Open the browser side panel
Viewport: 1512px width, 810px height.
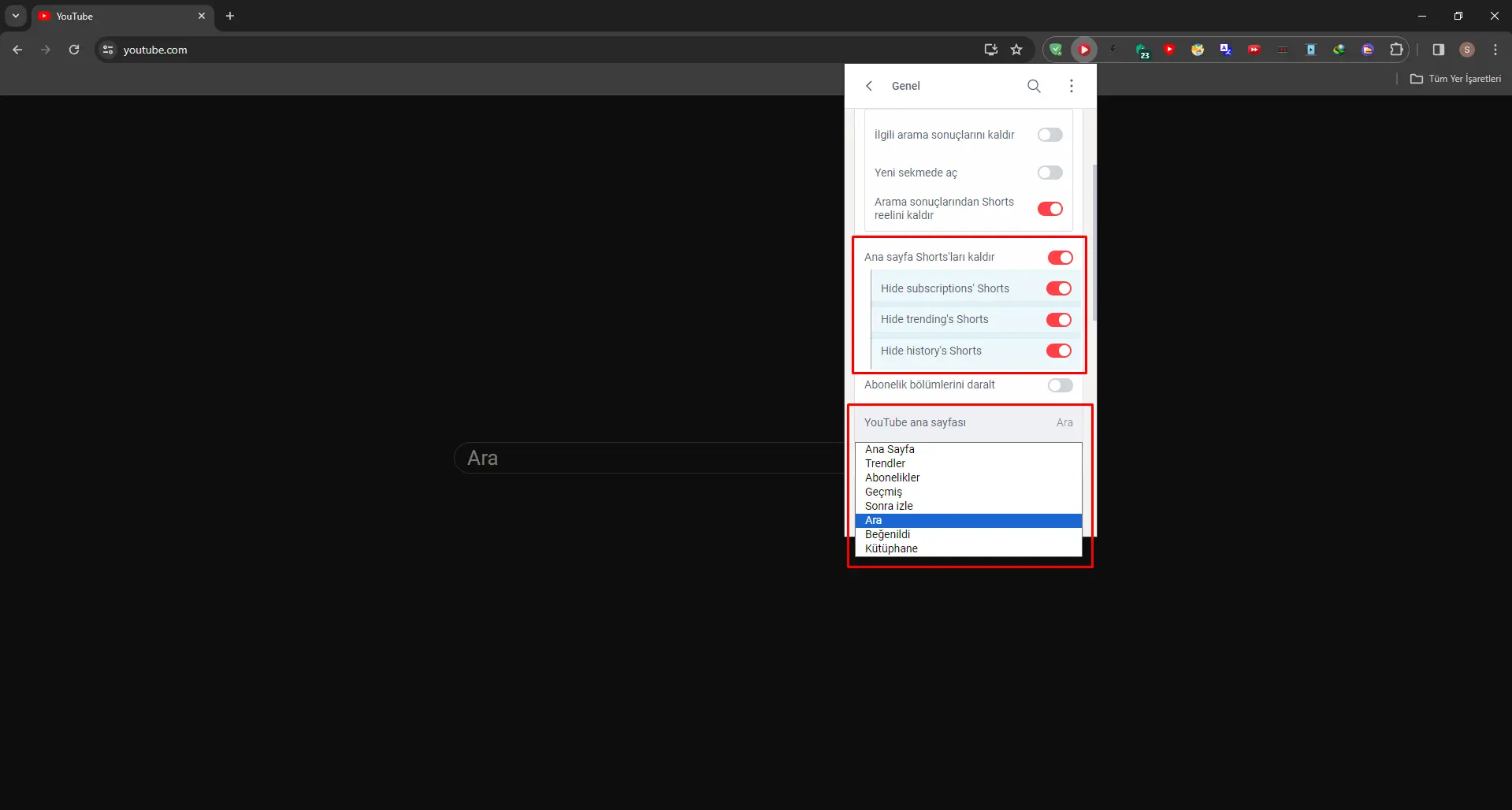tap(1439, 50)
